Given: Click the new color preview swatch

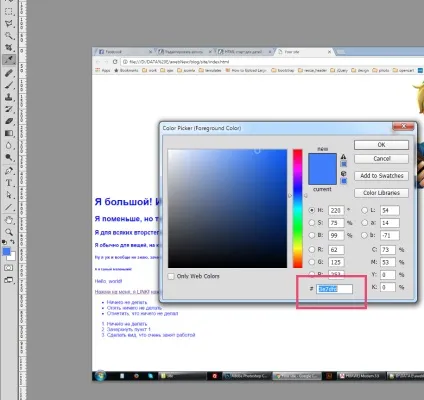Looking at the screenshot, I should 322,161.
